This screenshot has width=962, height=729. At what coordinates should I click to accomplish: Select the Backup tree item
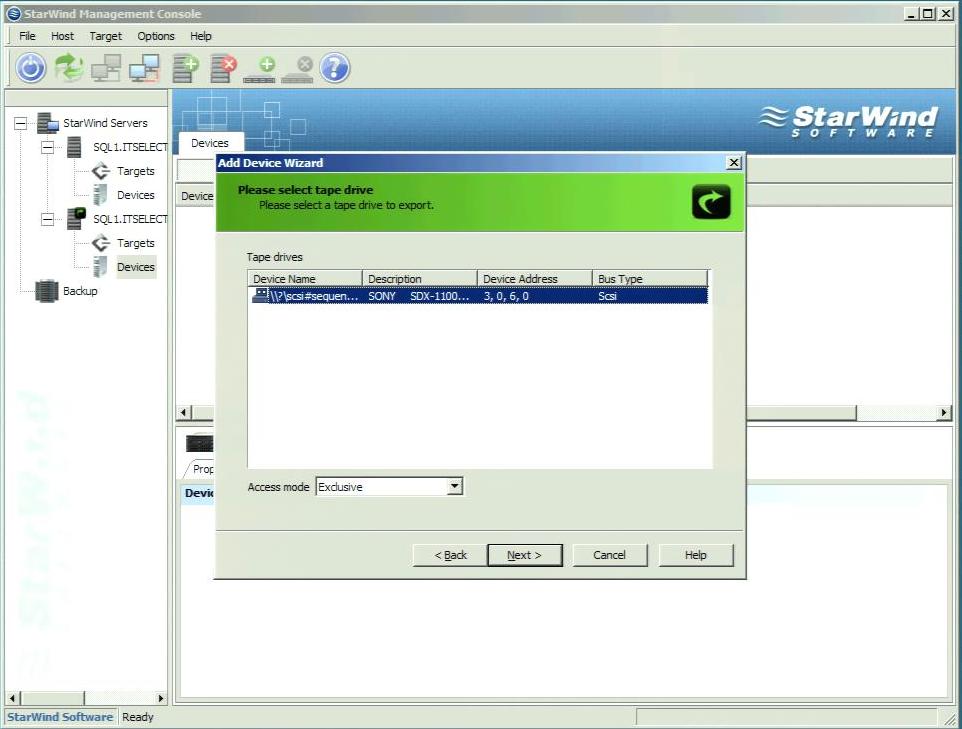[x=80, y=291]
